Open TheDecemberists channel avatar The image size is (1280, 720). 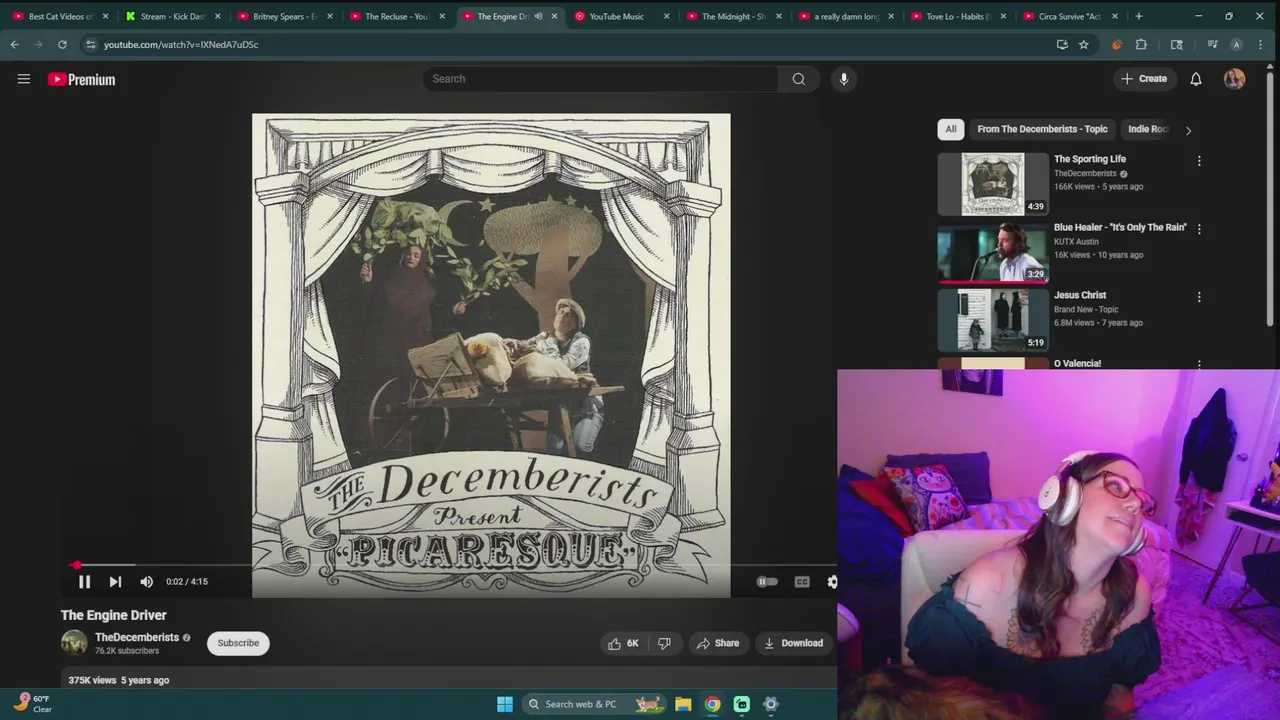74,642
